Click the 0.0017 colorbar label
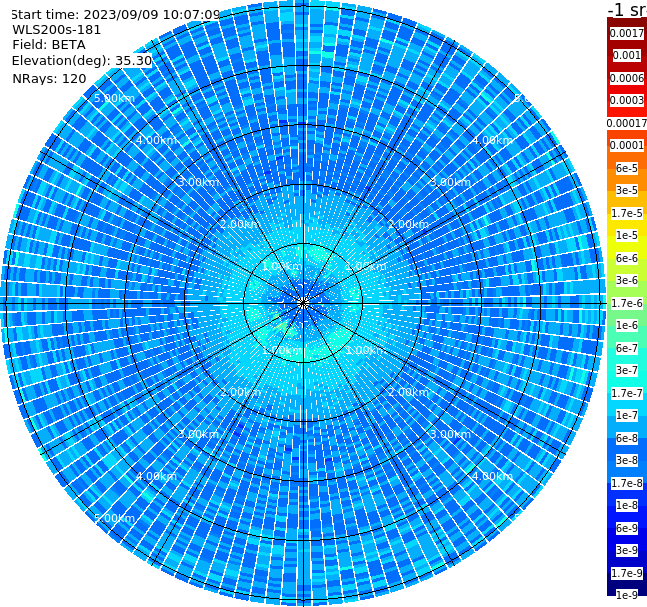 pyautogui.click(x=627, y=33)
